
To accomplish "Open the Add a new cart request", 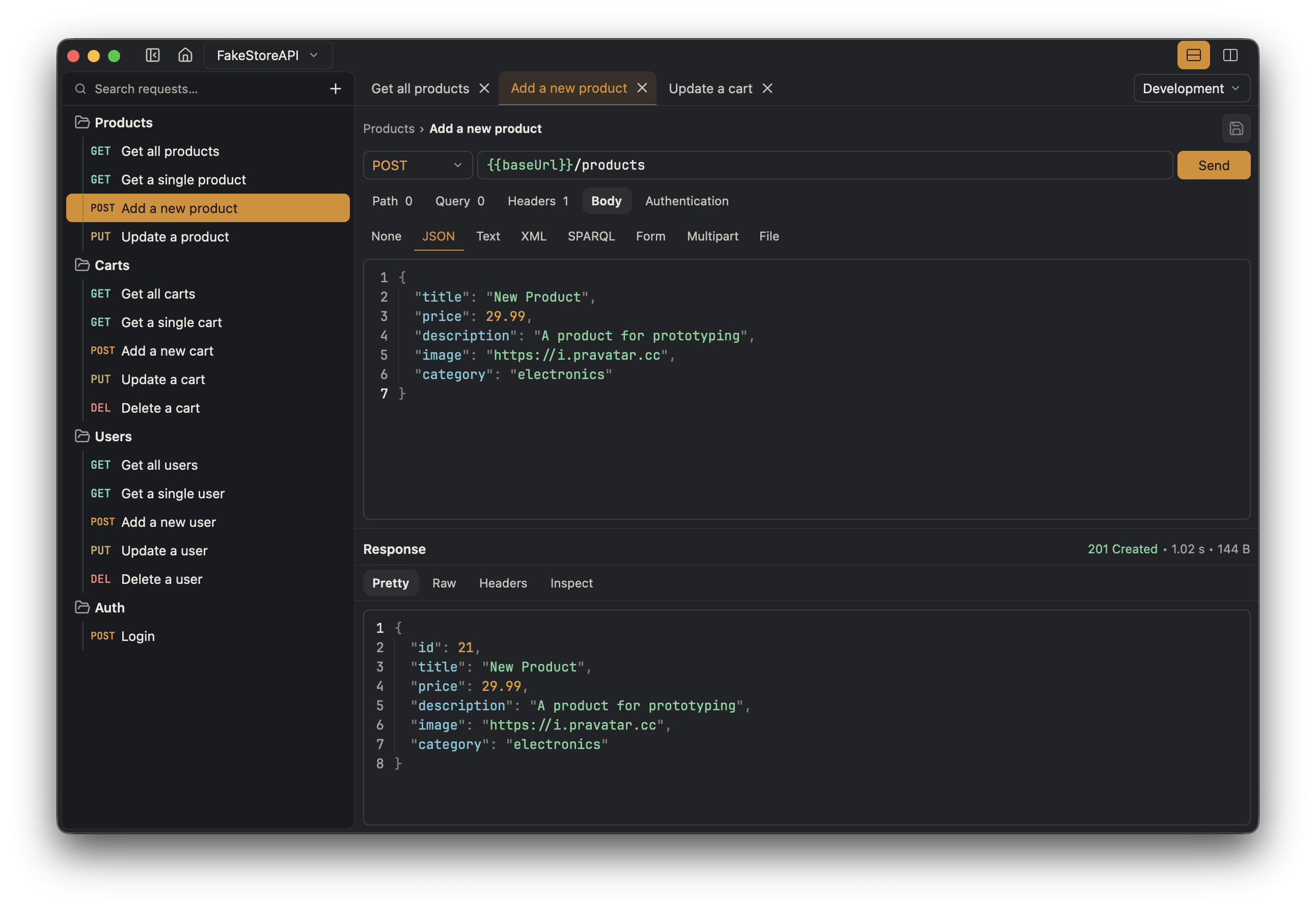I will point(208,351).
